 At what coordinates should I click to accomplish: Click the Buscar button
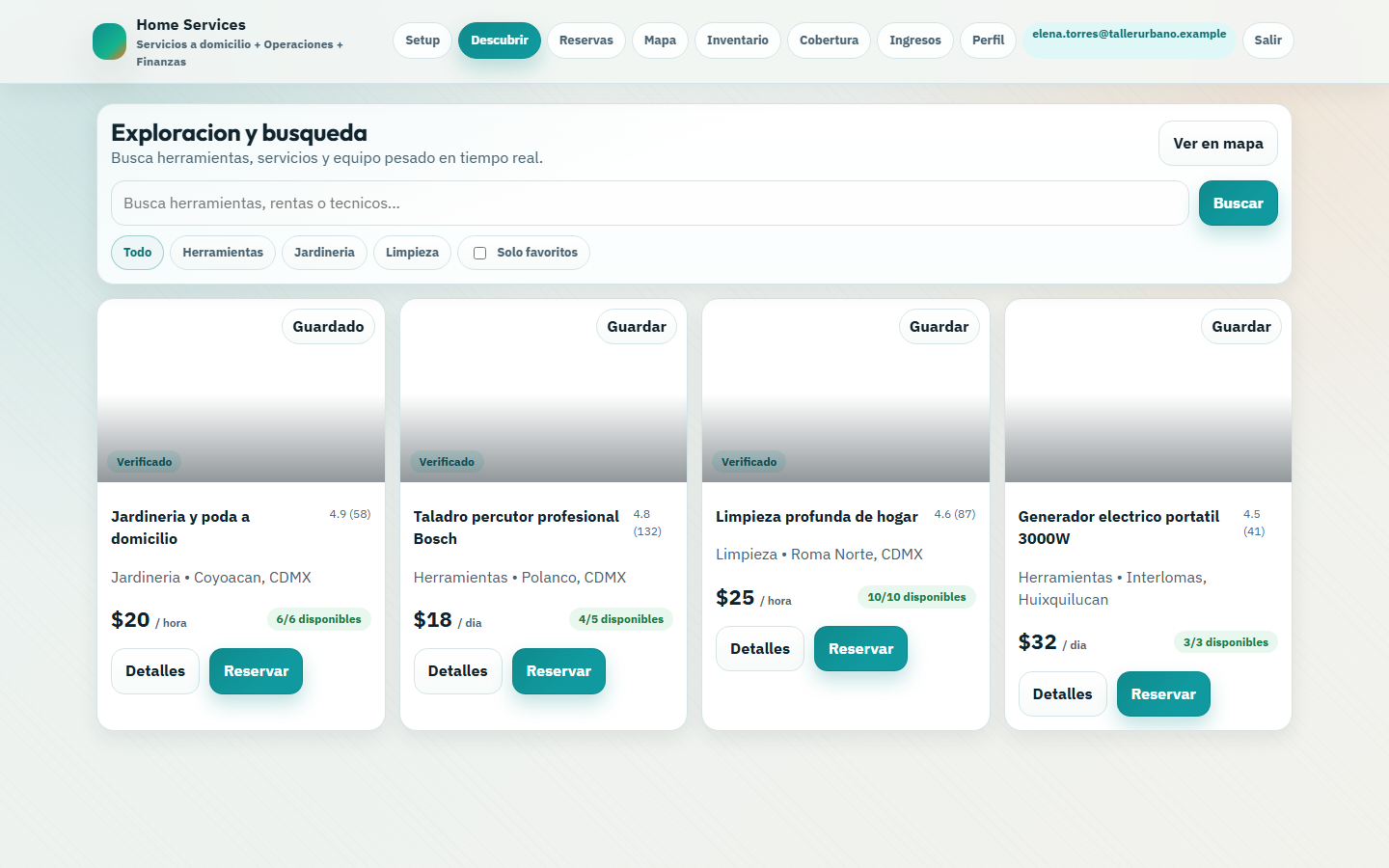(x=1239, y=203)
